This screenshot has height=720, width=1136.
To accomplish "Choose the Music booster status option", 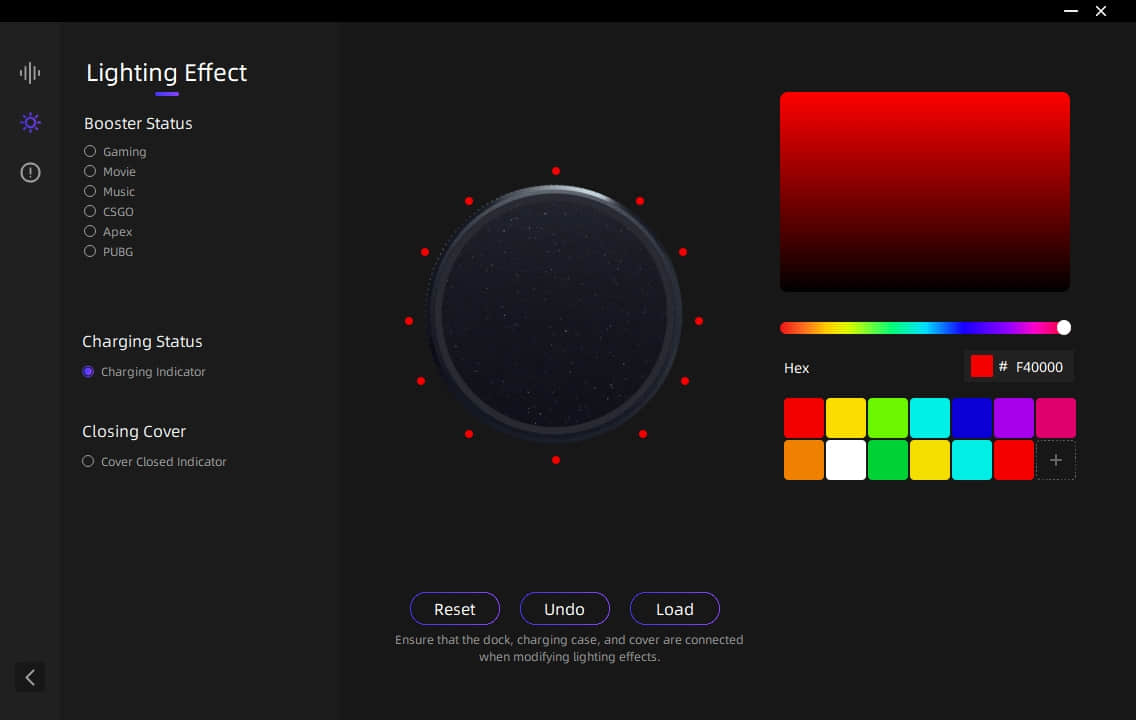I will click(90, 192).
